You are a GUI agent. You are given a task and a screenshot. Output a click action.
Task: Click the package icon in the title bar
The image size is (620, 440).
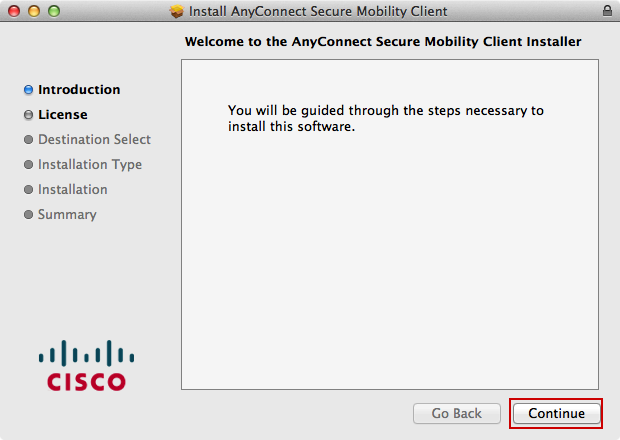[x=177, y=11]
